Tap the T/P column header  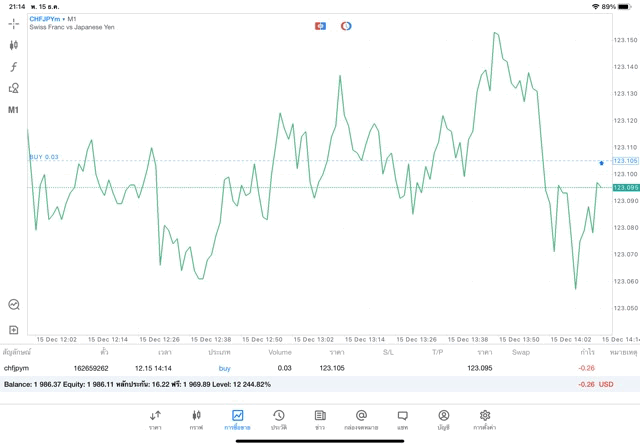point(438,352)
